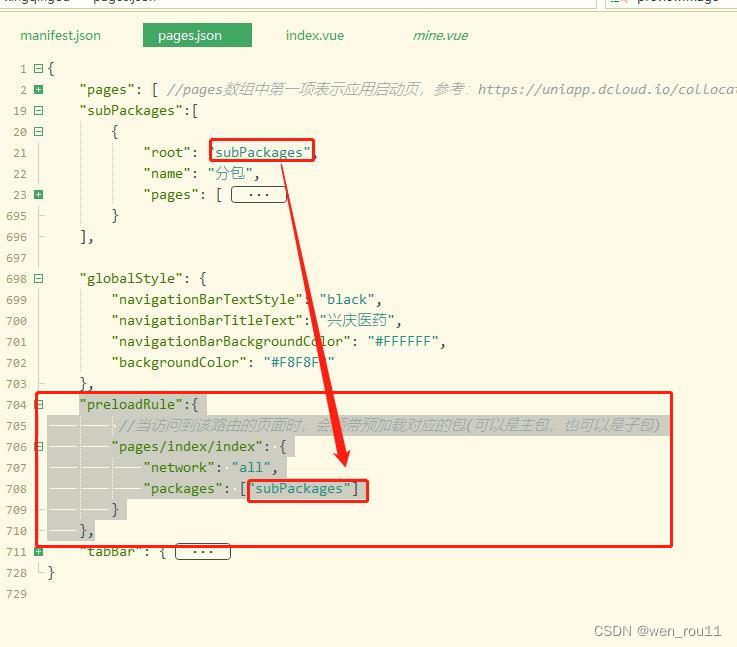Viewport: 737px width, 647px height.
Task: Click the "globalStyle" key
Action: coord(131,279)
